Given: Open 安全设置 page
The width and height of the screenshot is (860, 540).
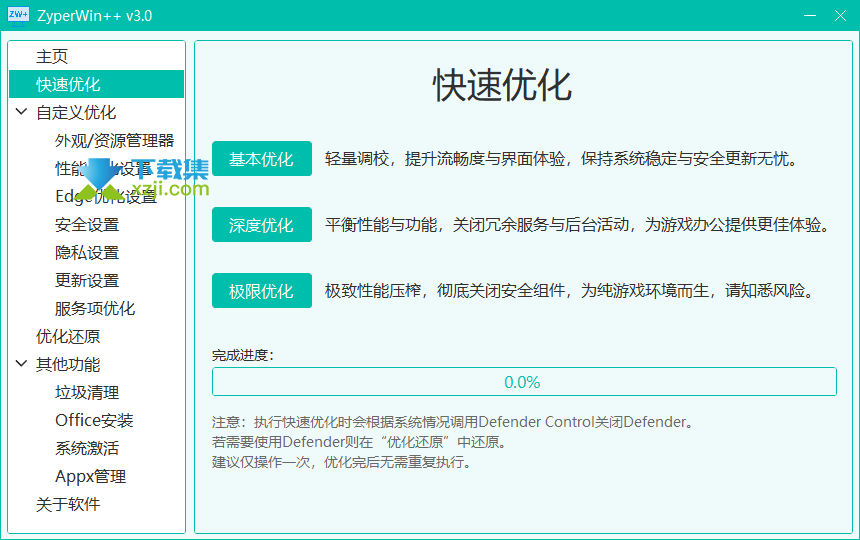Looking at the screenshot, I should coord(87,224).
